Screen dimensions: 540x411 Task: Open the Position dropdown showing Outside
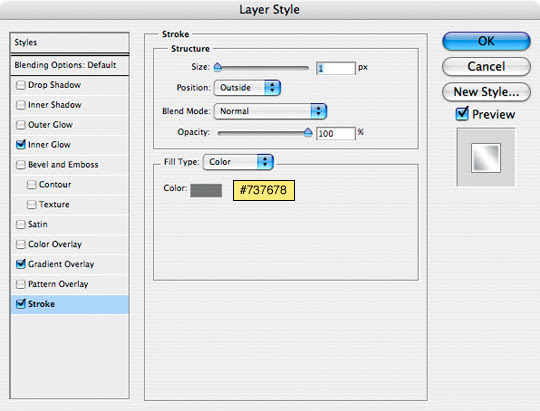coord(247,88)
